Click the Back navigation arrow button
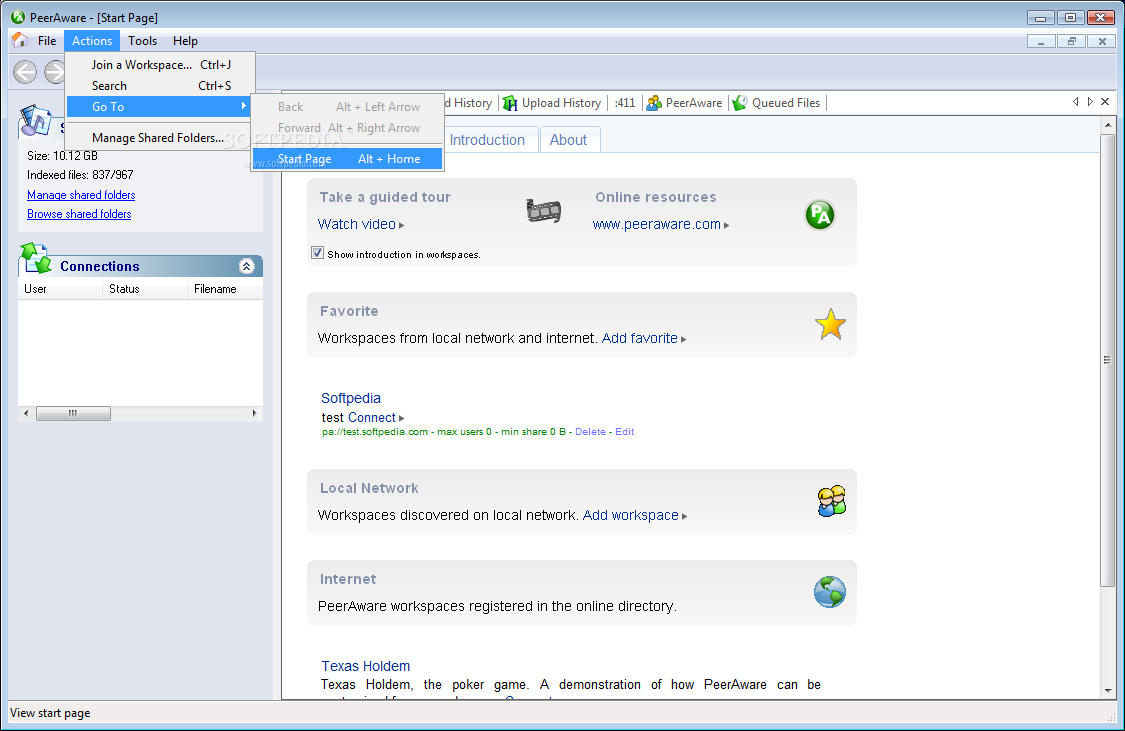 [x=25, y=72]
